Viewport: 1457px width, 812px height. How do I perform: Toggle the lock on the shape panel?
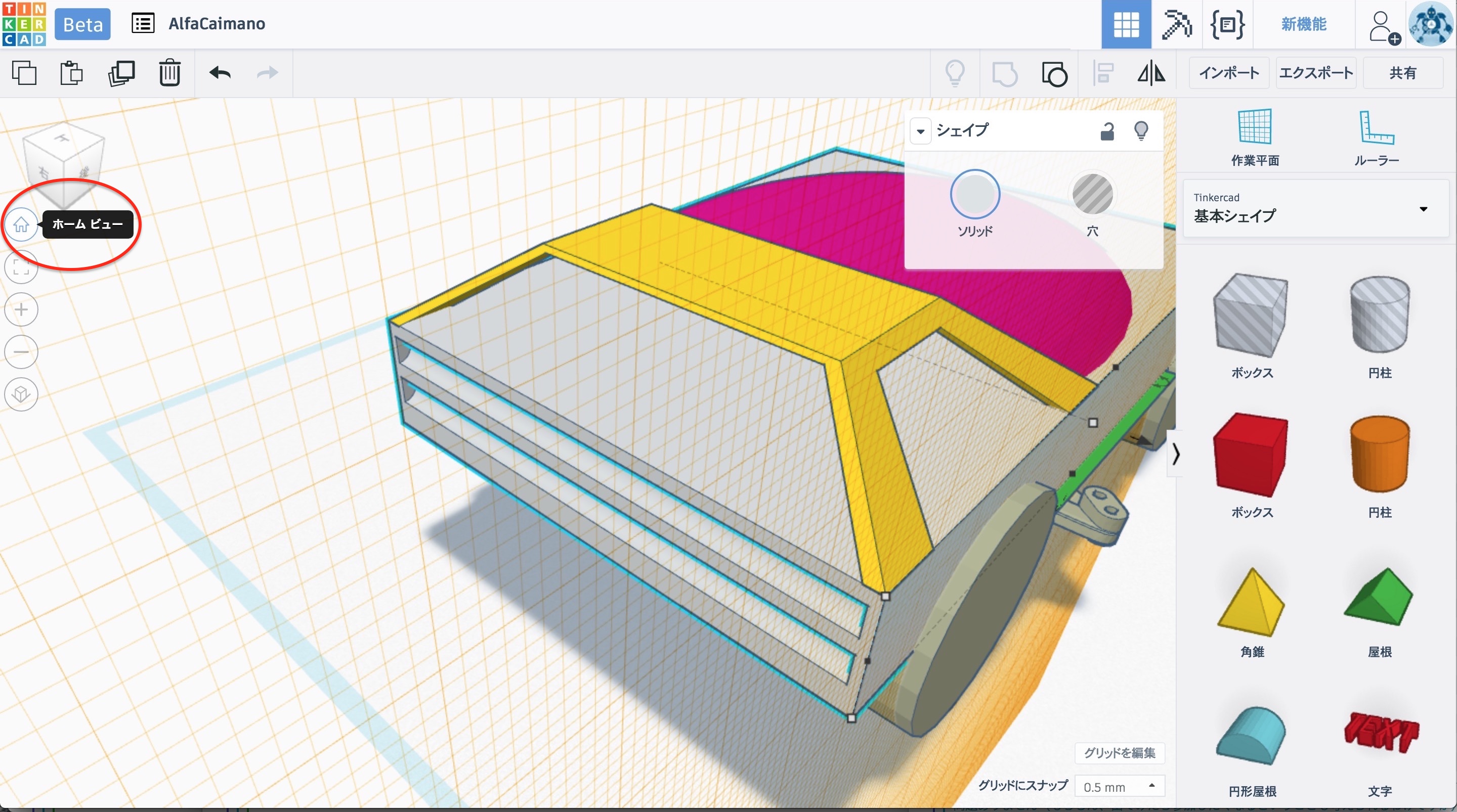click(1107, 131)
